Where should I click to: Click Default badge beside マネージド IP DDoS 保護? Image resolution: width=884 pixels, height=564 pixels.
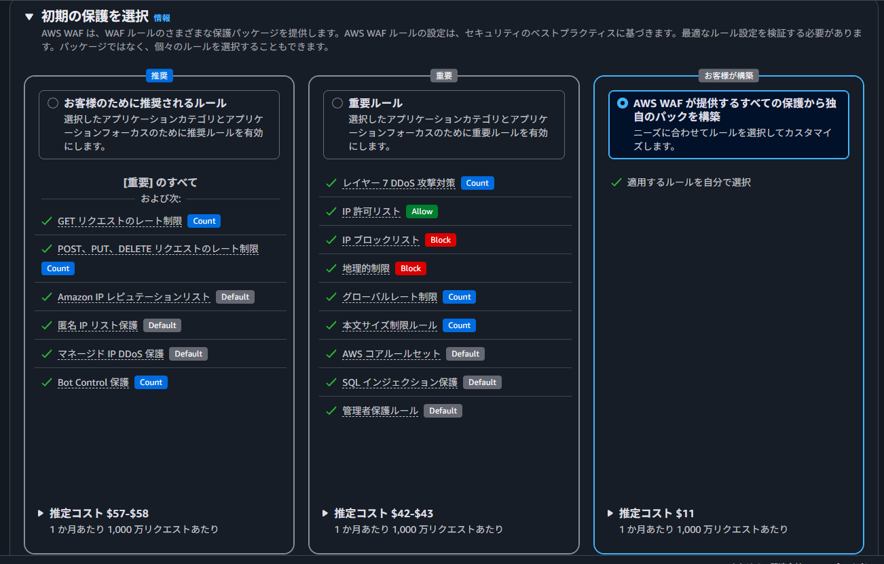click(188, 354)
